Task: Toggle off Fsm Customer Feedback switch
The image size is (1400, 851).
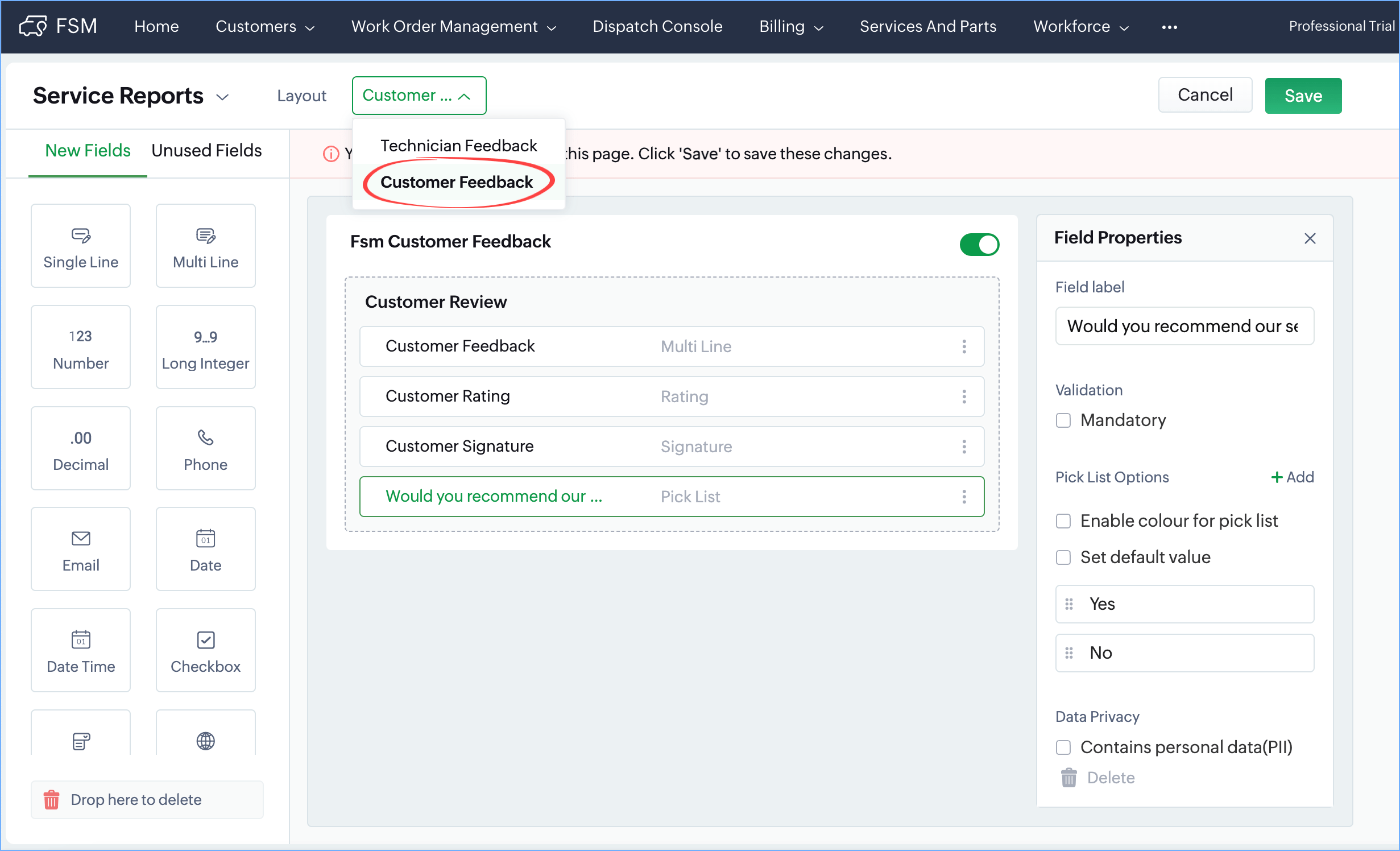Action: [x=979, y=245]
